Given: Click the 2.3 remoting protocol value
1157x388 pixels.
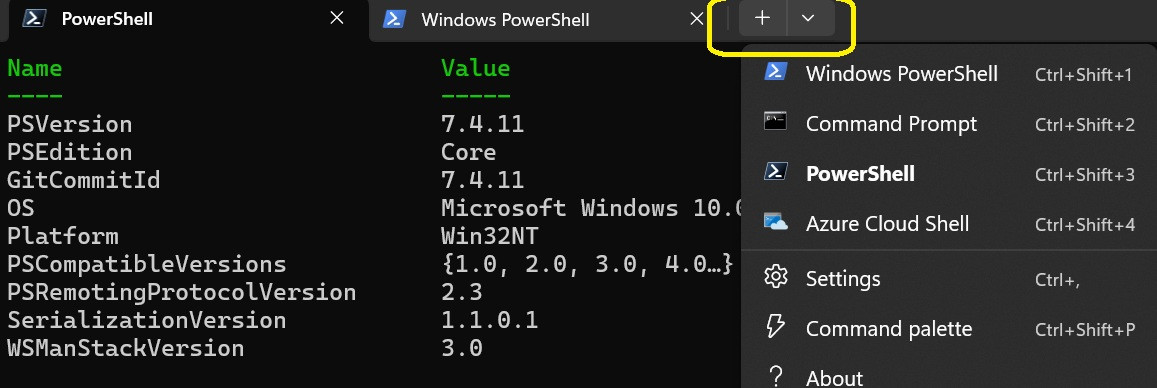Looking at the screenshot, I should (x=462, y=292).
